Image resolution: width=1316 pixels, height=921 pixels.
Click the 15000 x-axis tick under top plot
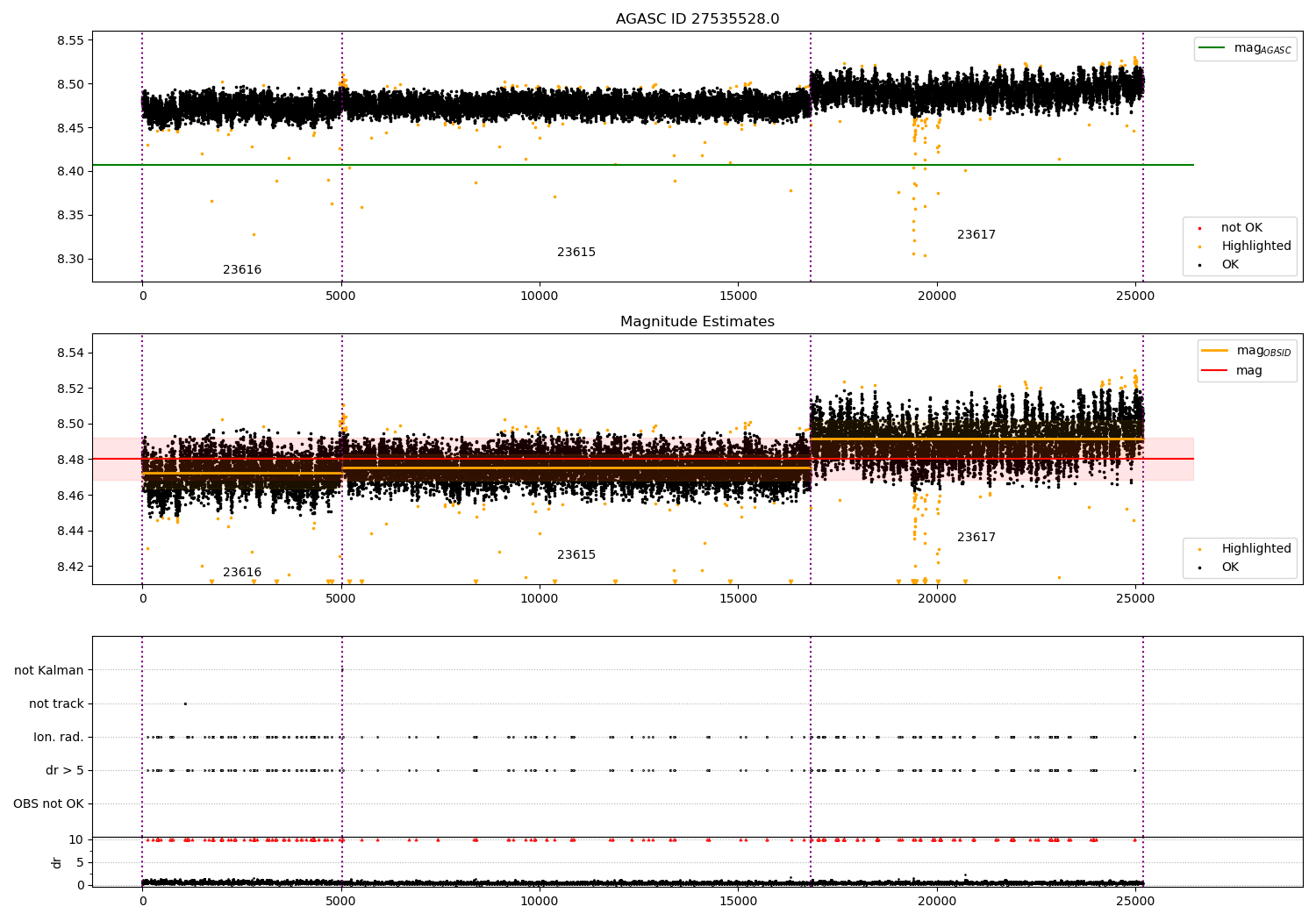(x=738, y=296)
